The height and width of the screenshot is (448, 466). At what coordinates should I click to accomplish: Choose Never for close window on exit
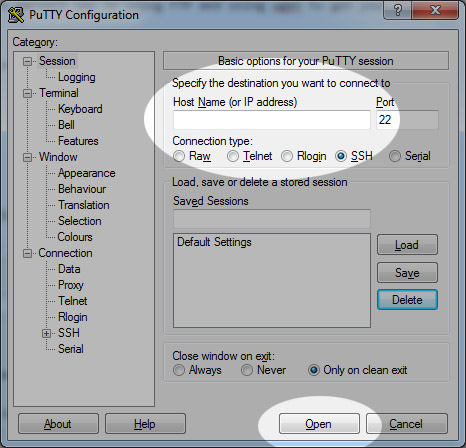247,370
